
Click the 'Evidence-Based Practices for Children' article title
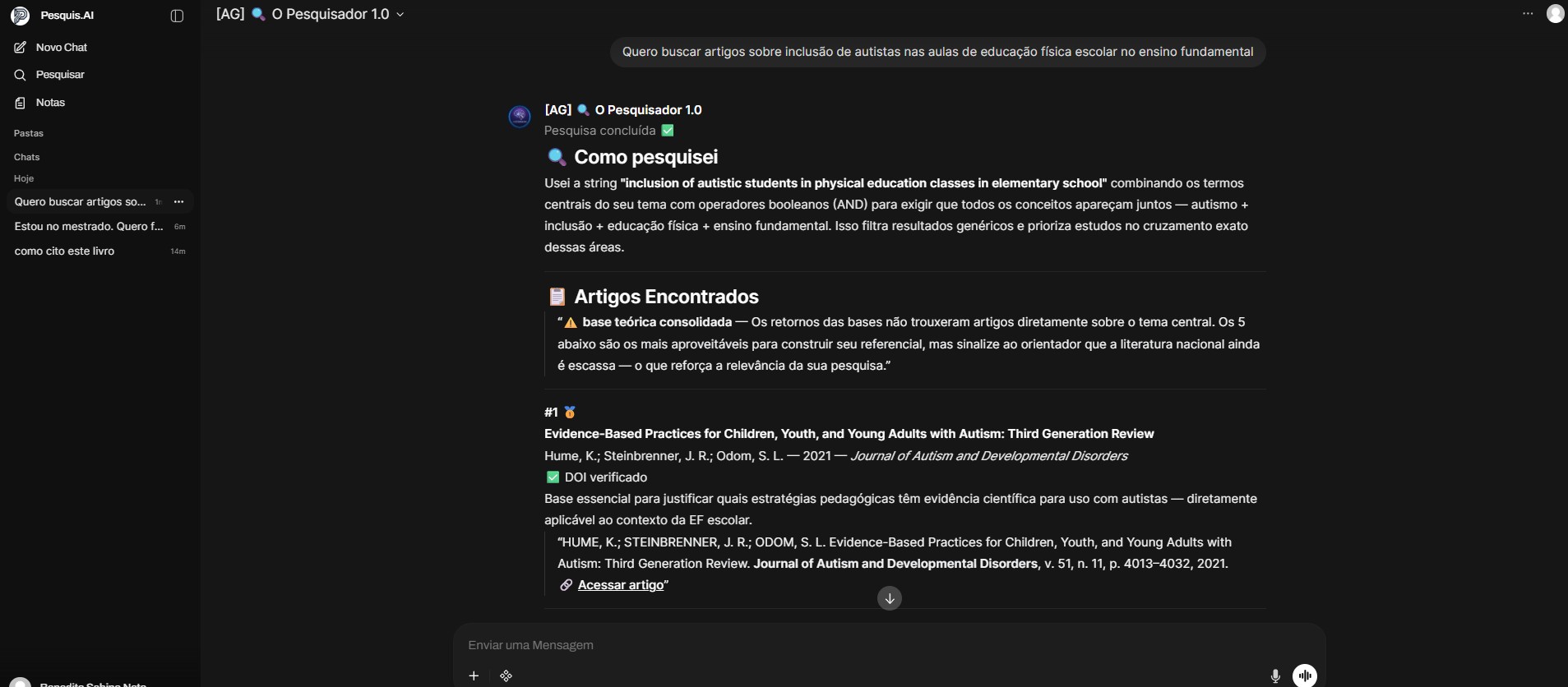[x=849, y=434]
